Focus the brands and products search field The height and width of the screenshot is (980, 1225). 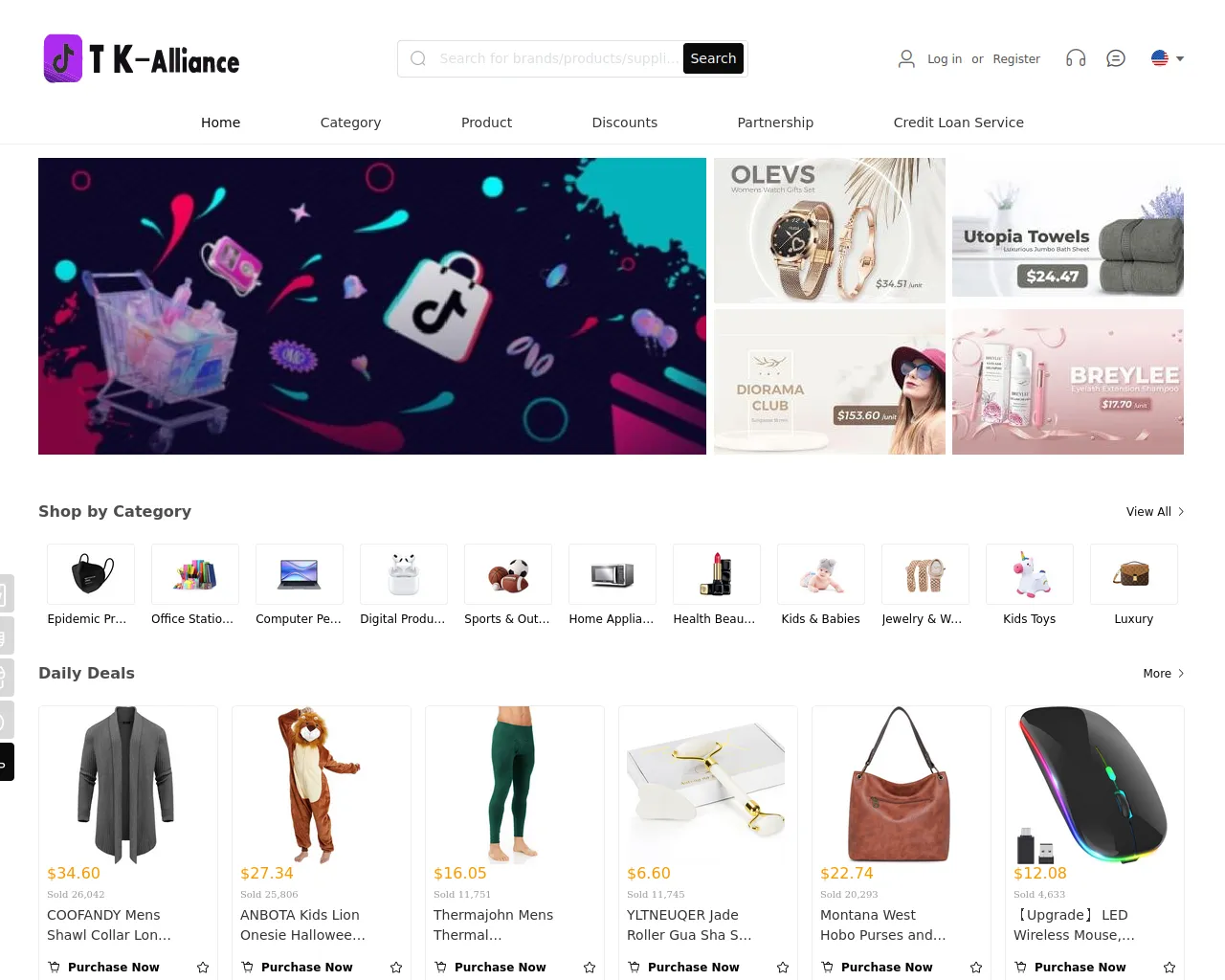(555, 58)
